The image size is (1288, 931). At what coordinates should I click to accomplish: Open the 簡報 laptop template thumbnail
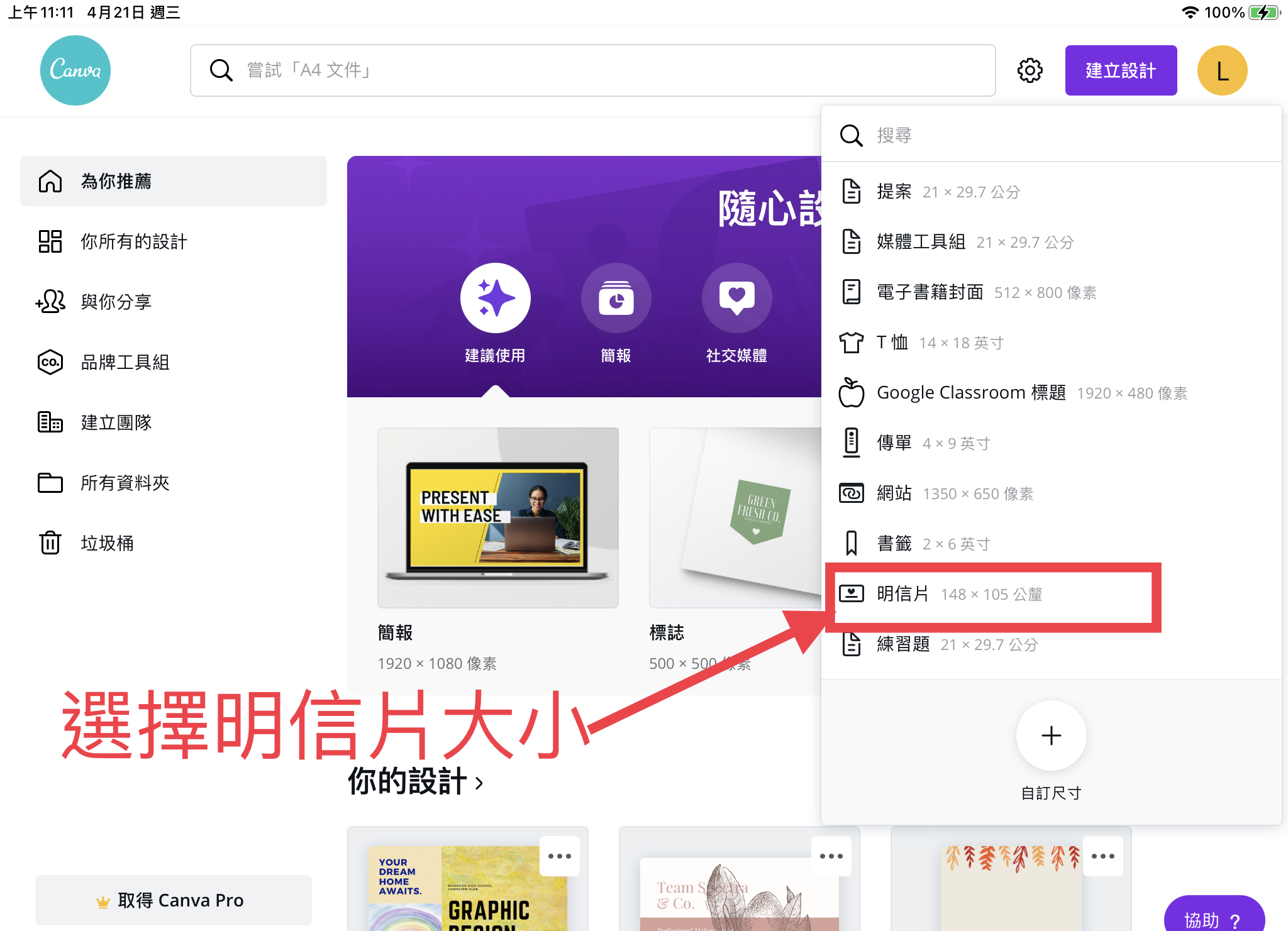(497, 518)
